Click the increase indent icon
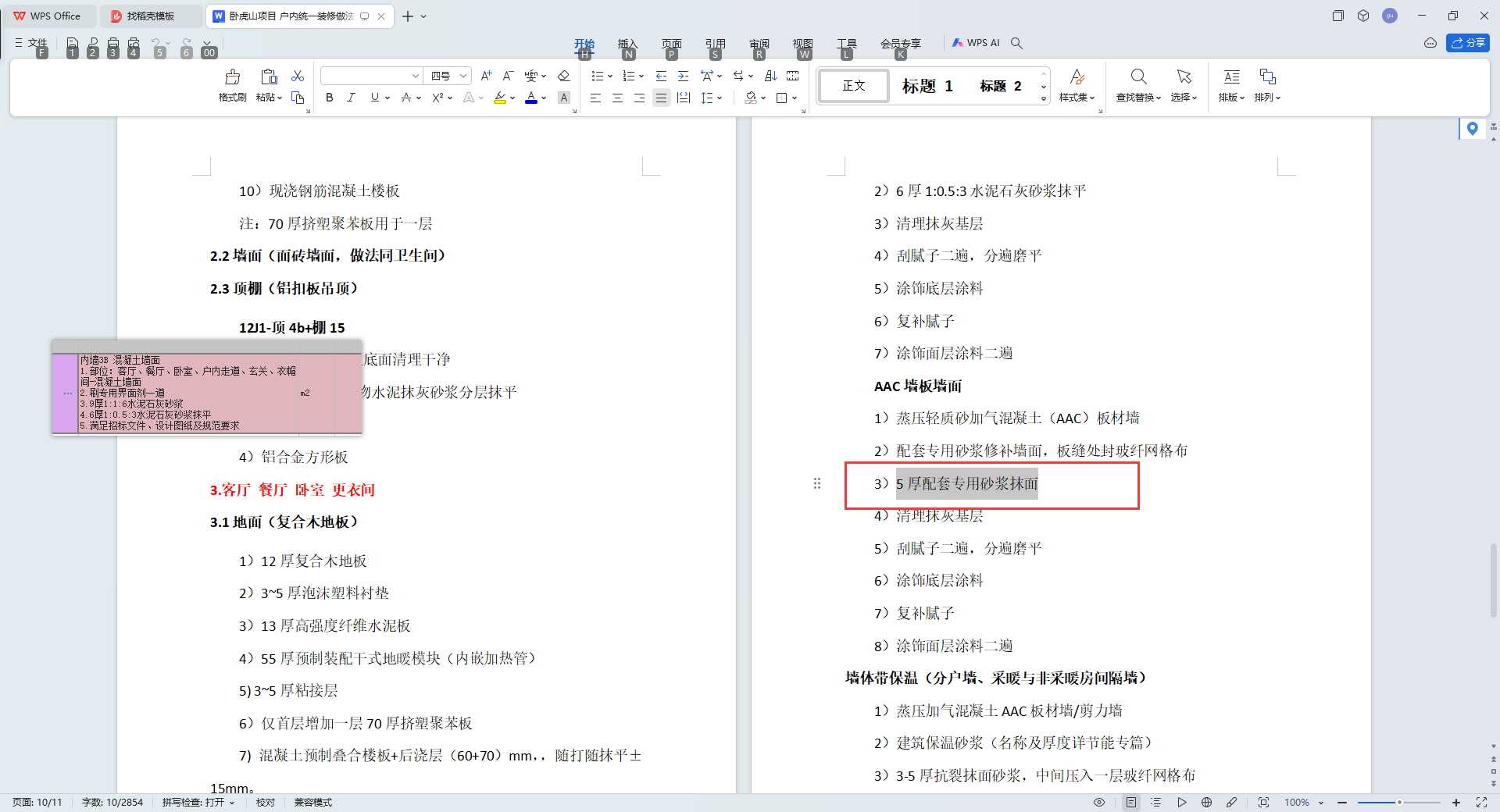Screen dimensions: 1500x812 click(x=683, y=76)
